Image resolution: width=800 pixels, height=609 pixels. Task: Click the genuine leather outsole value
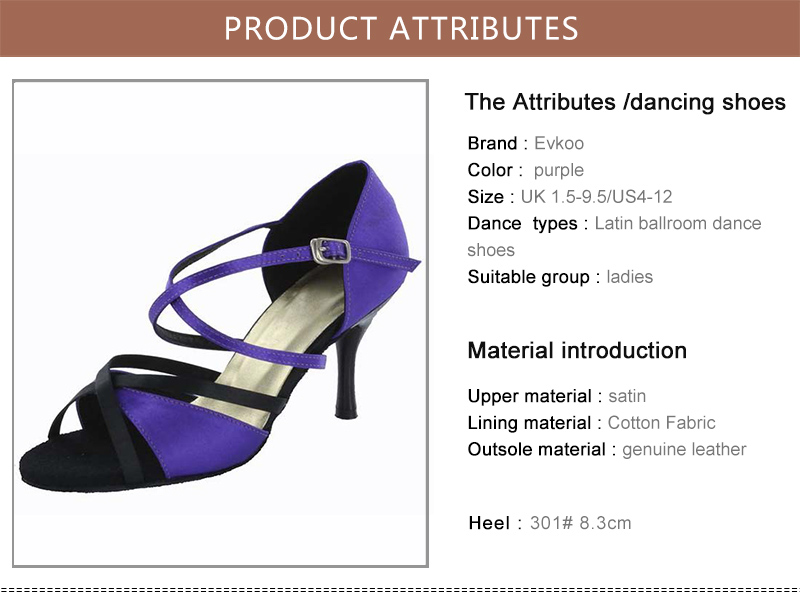[x=684, y=450]
